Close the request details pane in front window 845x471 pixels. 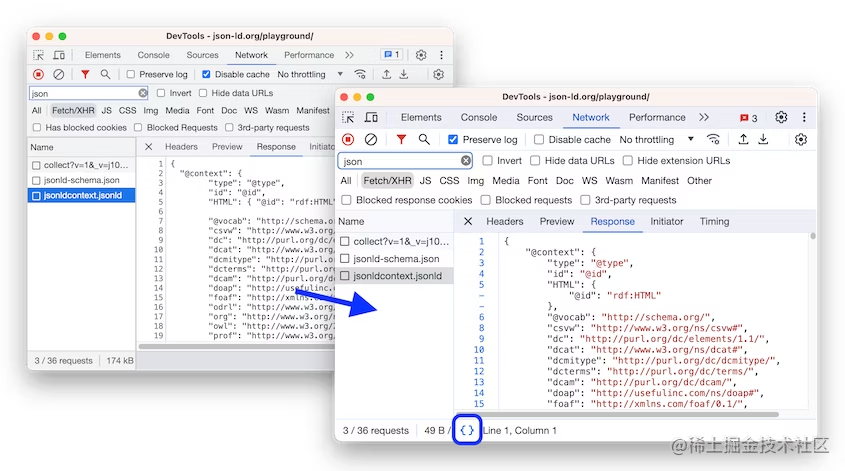coord(468,221)
